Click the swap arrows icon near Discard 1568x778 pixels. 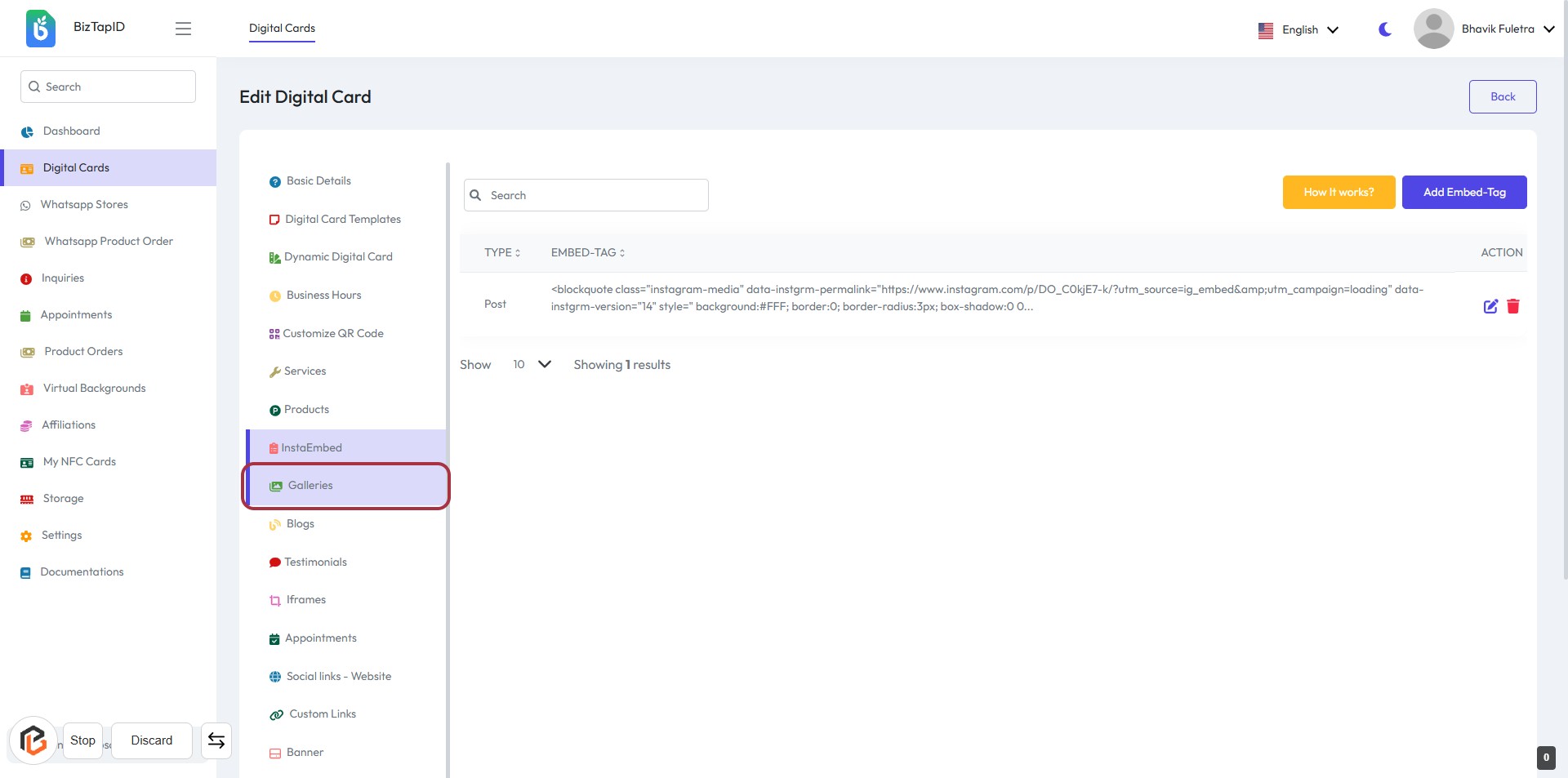click(216, 740)
